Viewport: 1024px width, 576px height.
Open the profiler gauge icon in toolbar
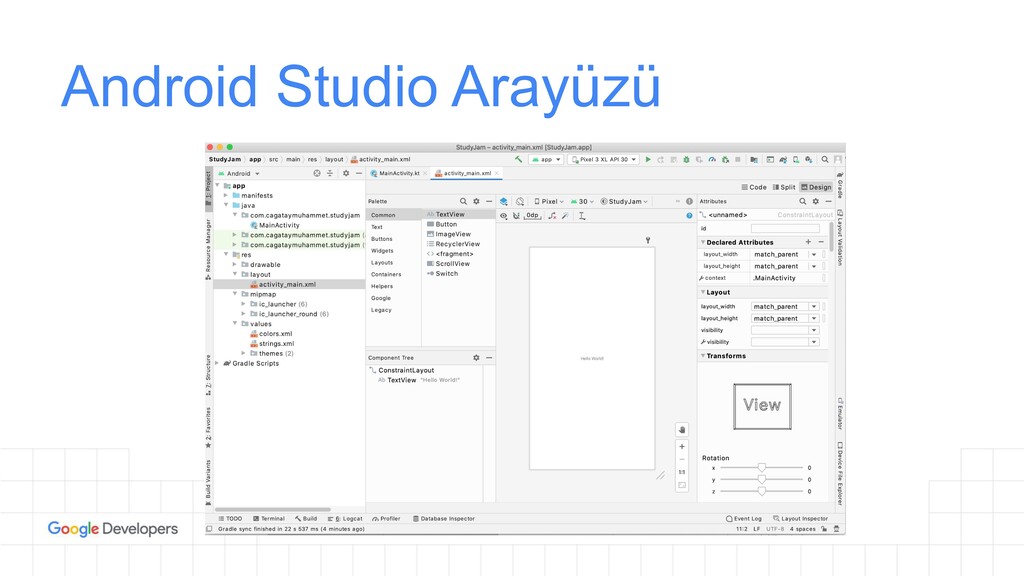tap(712, 159)
